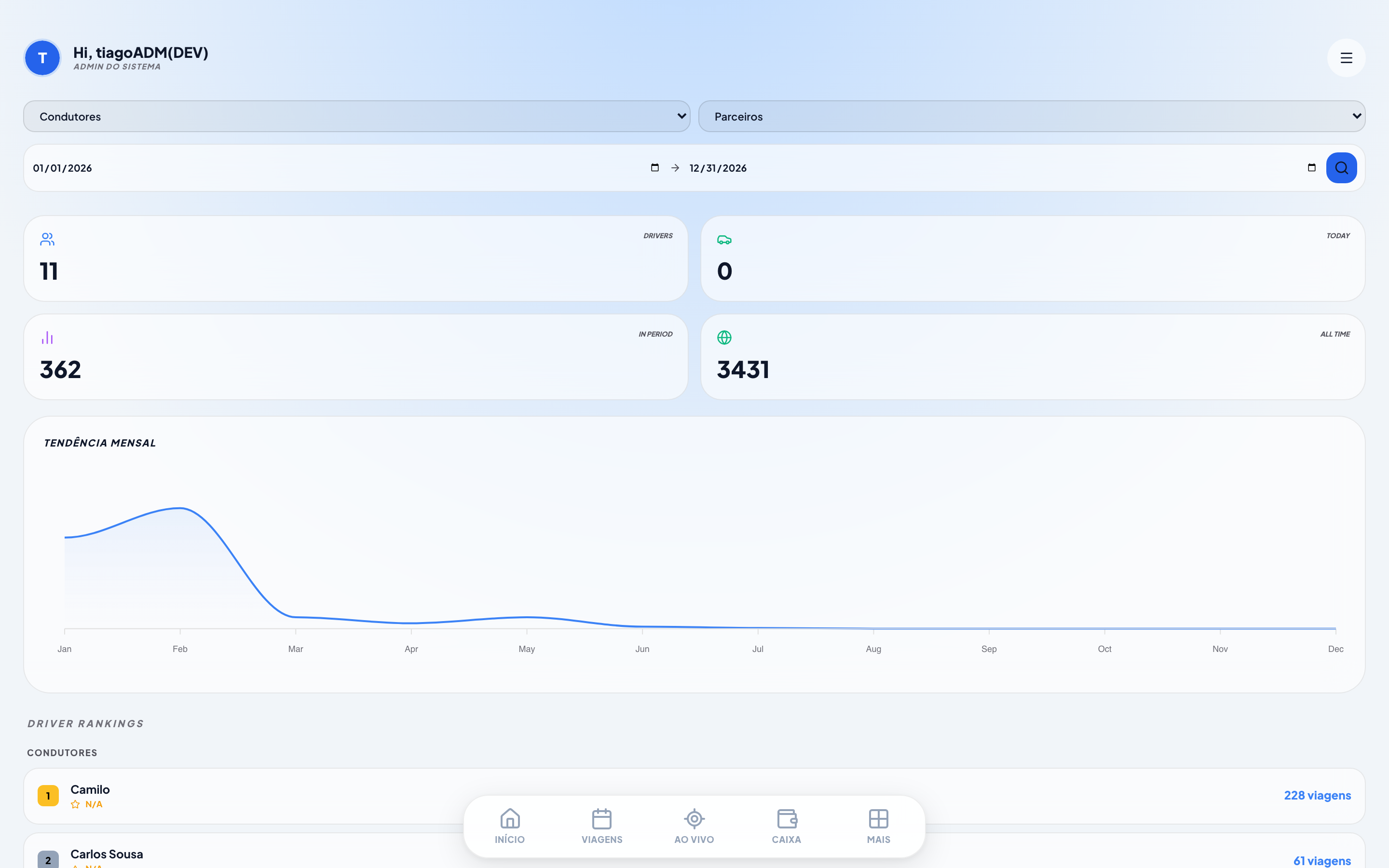Click the Dec label on chart axis
Viewport: 1389px width, 868px height.
coord(1335,649)
